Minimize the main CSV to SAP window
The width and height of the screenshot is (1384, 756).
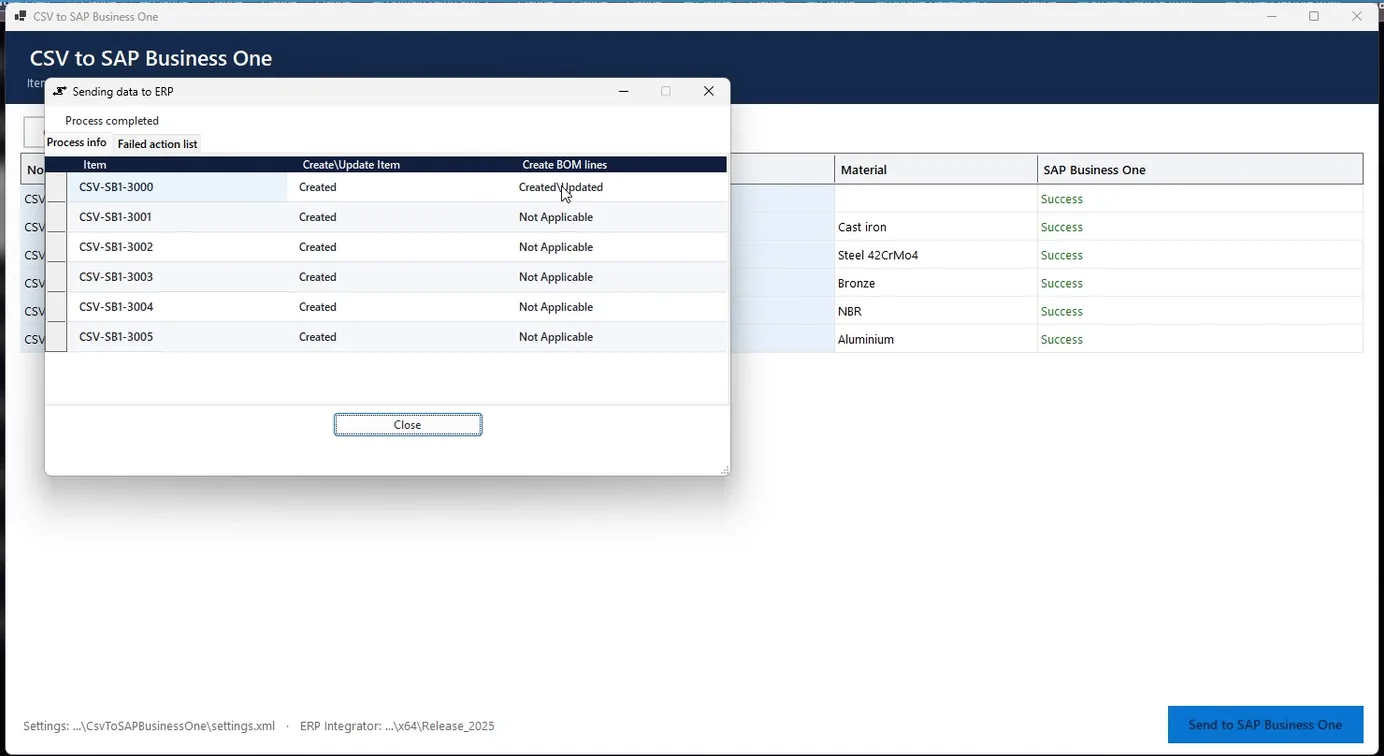coord(1272,16)
